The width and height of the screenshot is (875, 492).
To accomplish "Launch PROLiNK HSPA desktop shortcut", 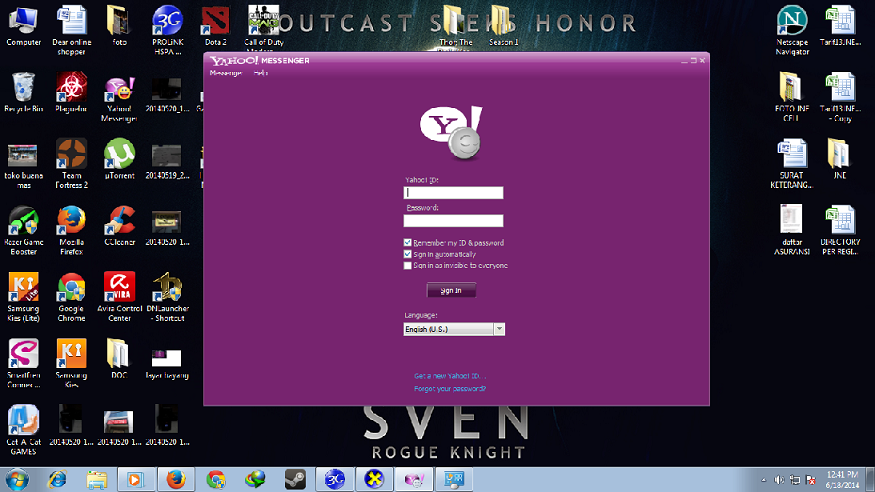I will click(x=167, y=30).
